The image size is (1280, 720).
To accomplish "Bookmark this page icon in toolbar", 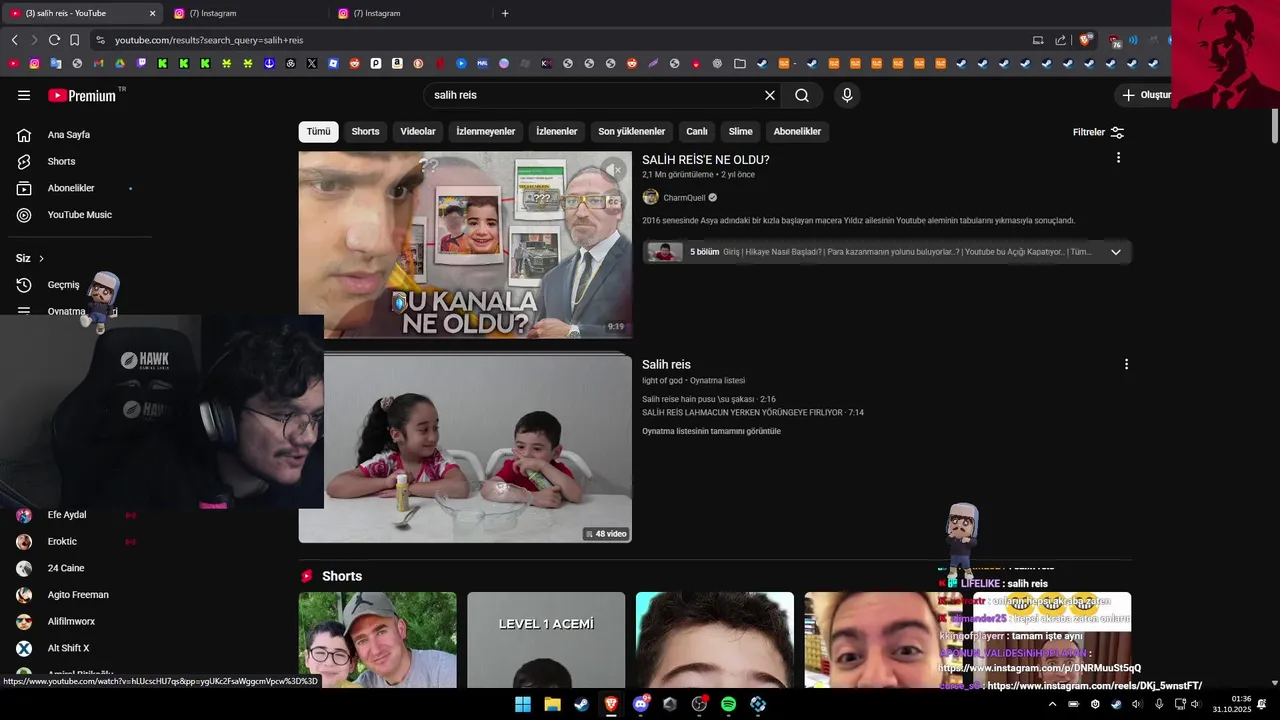I will pyautogui.click(x=74, y=40).
